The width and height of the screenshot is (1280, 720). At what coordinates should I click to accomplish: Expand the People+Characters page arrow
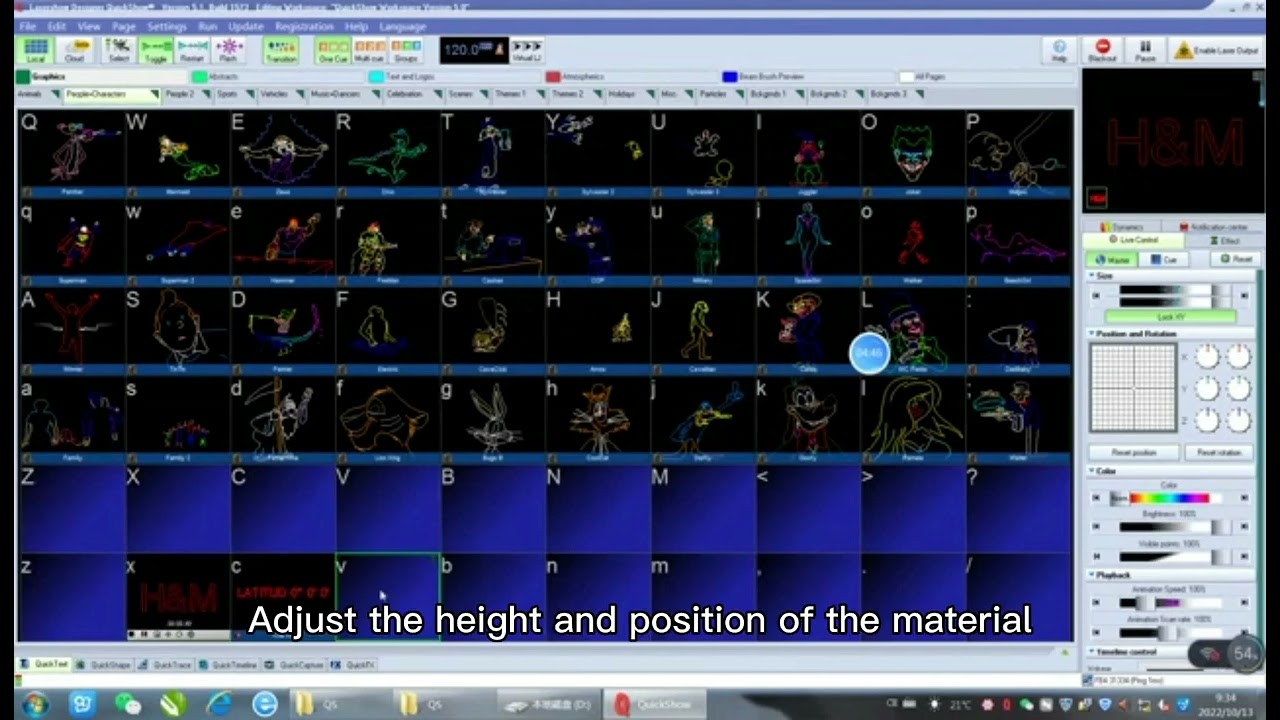155,94
